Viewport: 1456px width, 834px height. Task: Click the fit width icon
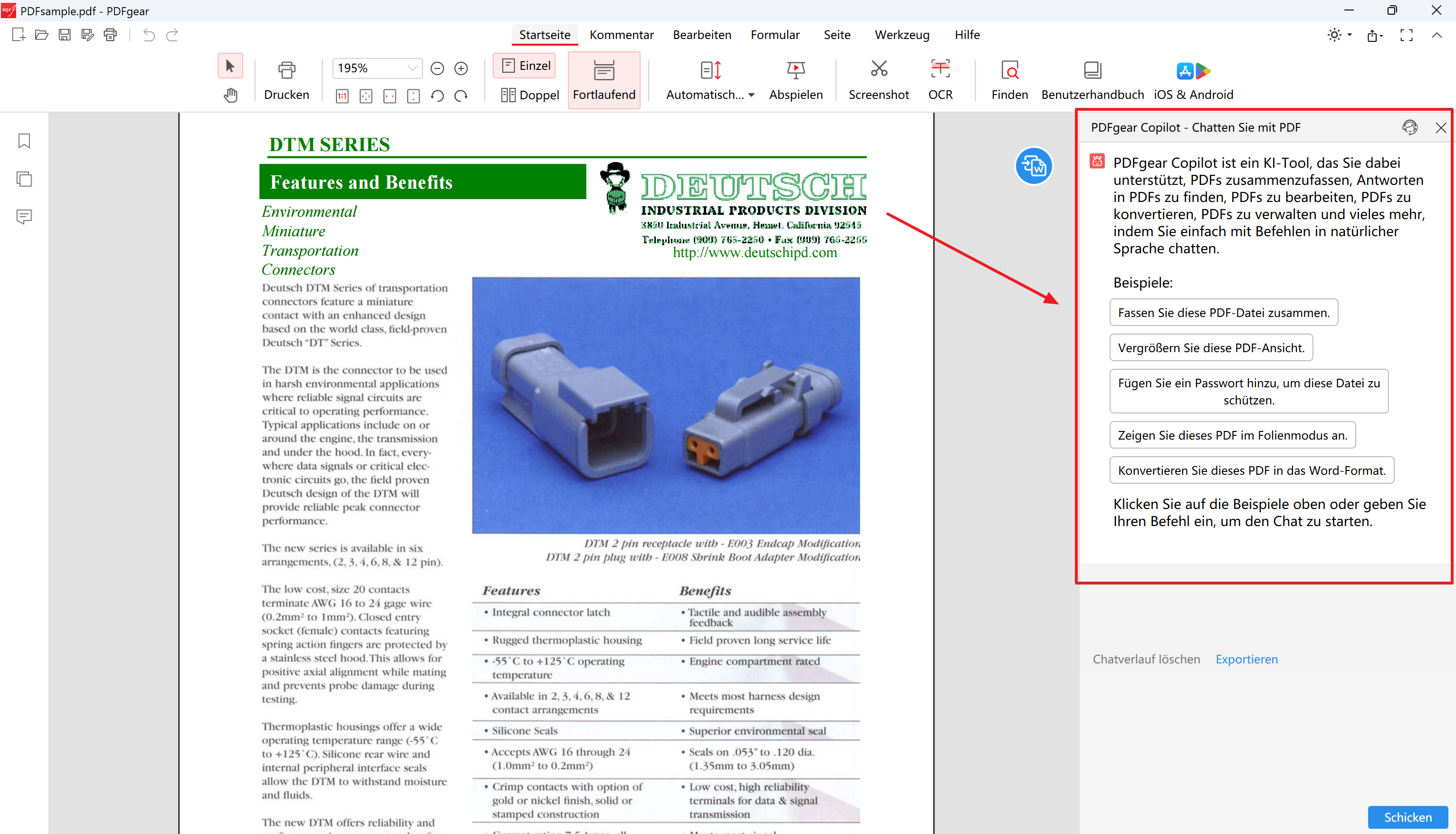coord(390,96)
